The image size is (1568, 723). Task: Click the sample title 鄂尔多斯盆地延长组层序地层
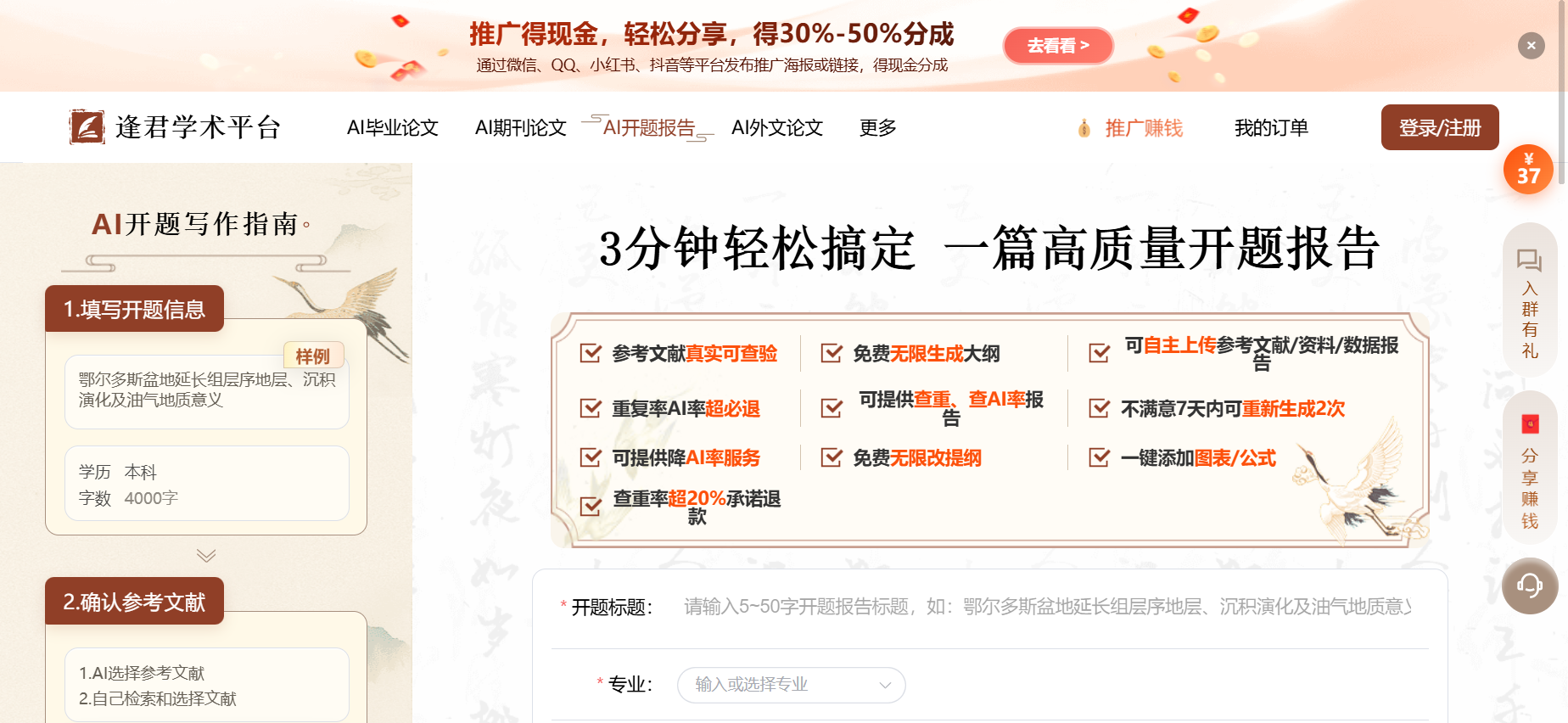(207, 390)
